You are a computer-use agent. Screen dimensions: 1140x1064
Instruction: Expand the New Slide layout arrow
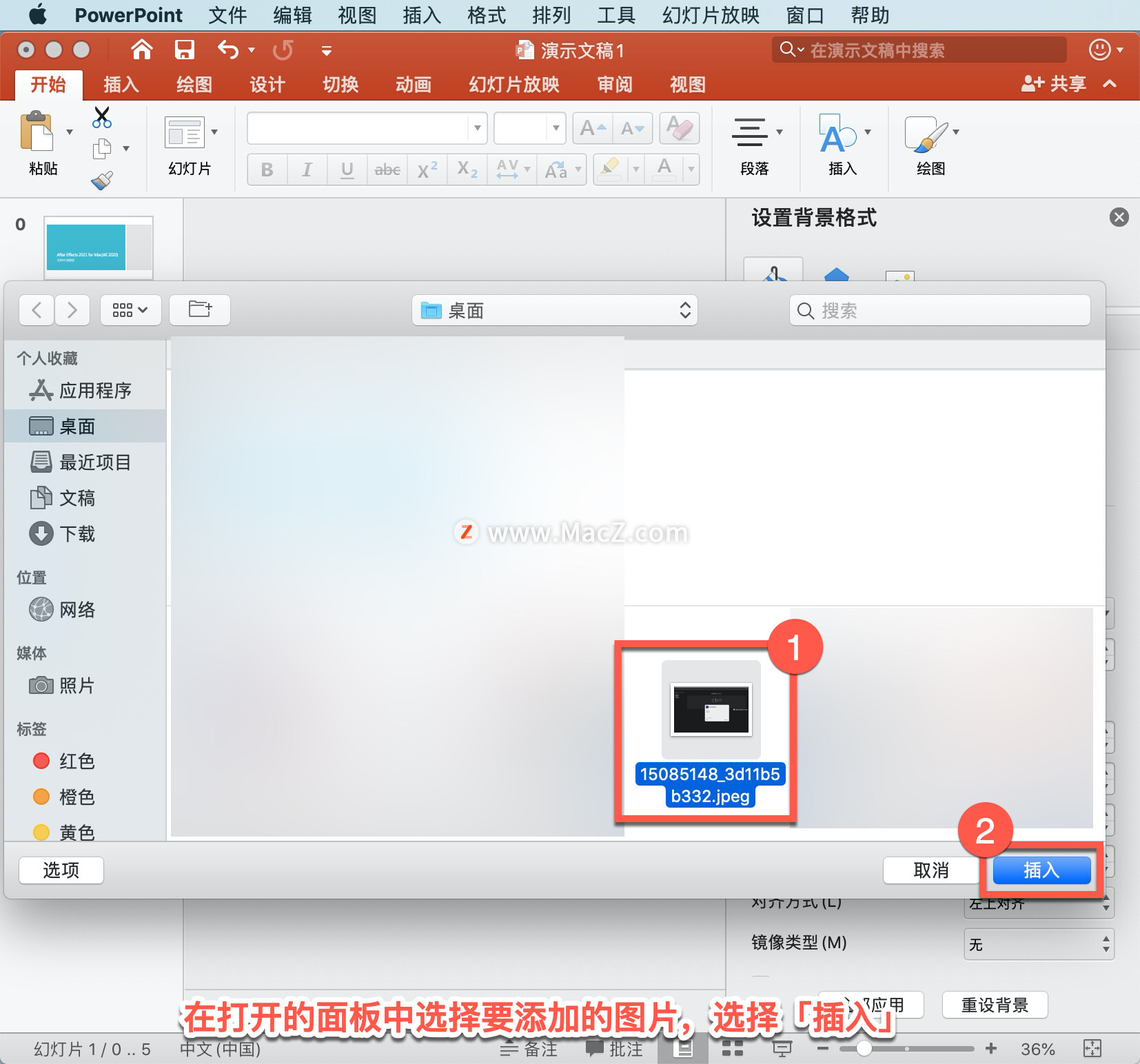[214, 132]
